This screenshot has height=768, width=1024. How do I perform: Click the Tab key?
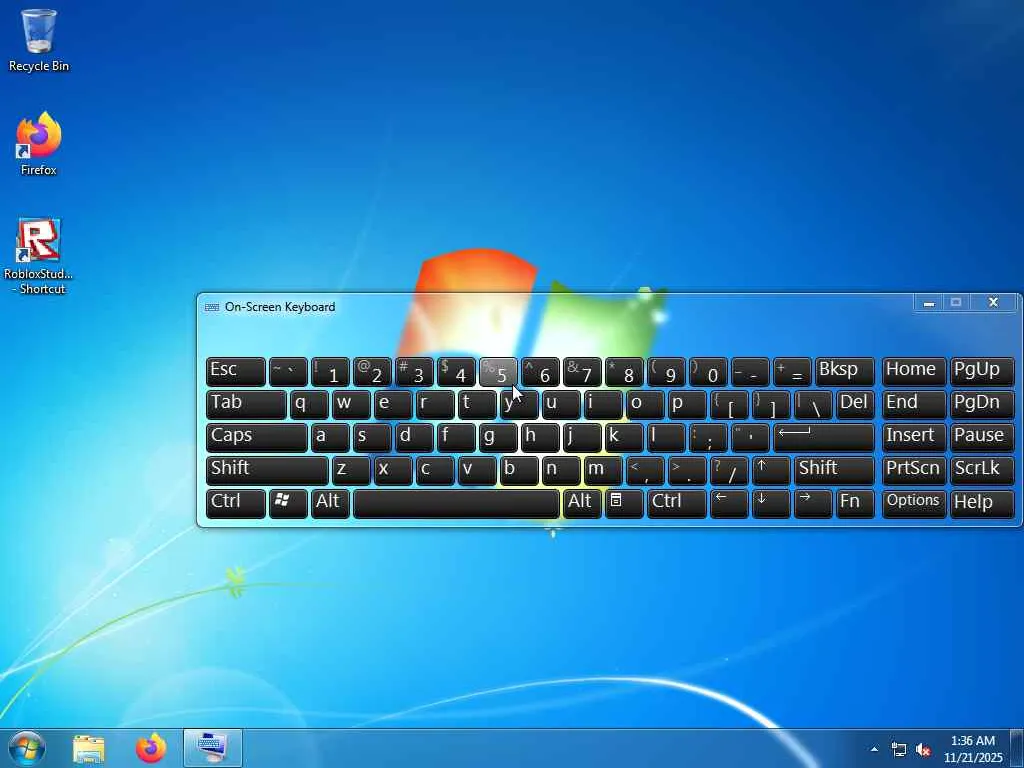[x=246, y=404]
